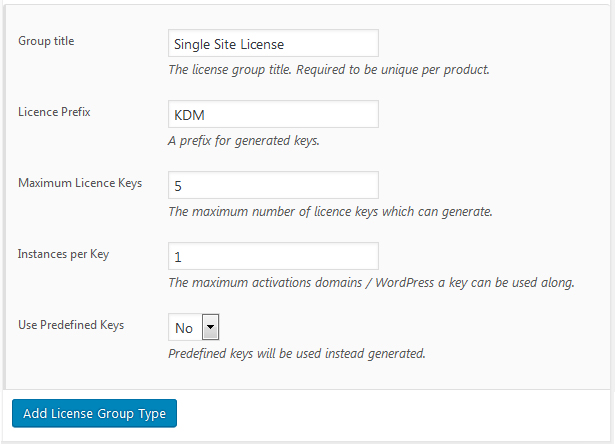
Task: Click the Instances per Key field
Action: (x=273, y=256)
